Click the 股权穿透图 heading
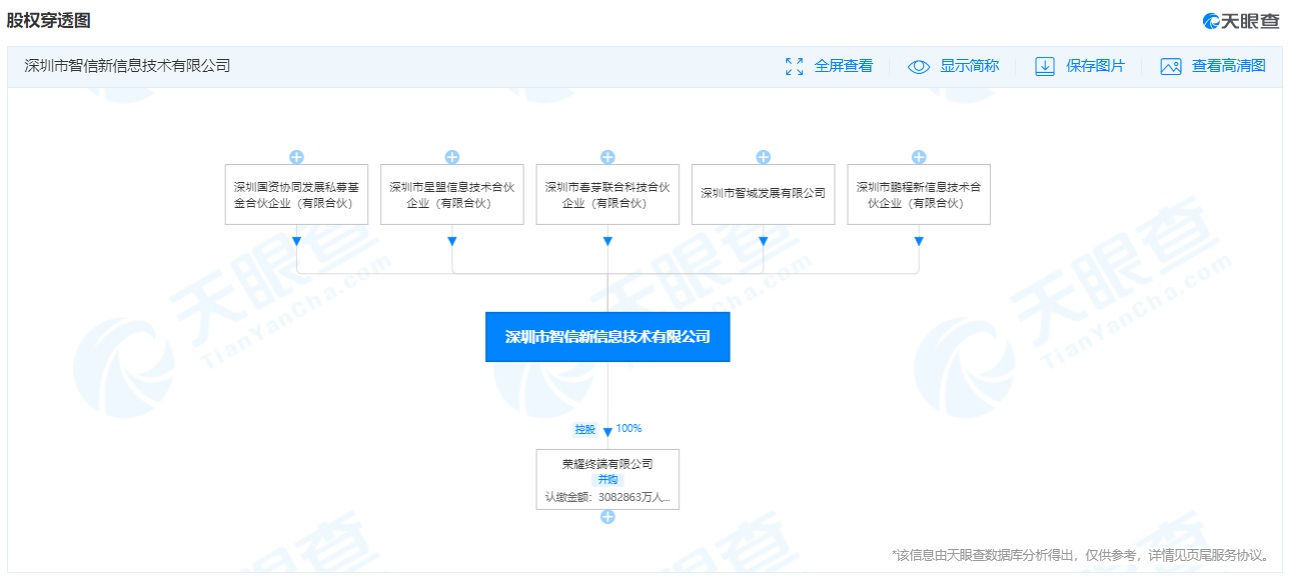Viewport: 1289px width, 581px height. [48, 20]
